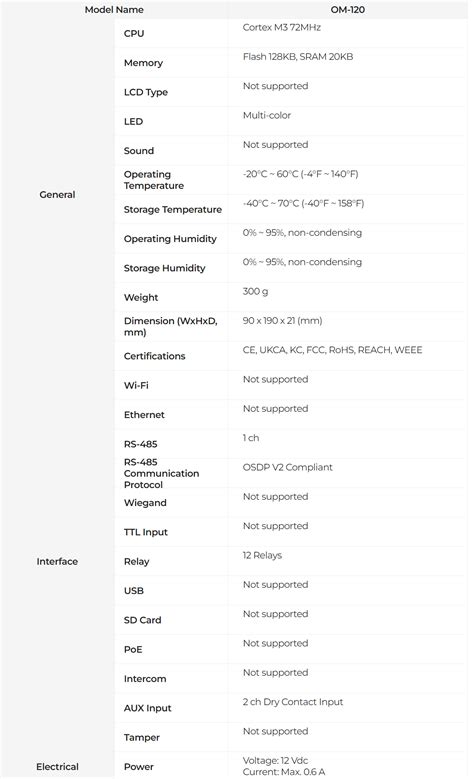The width and height of the screenshot is (474, 779).
Task: Click the Voltage: 12 Vdc power value
Action: [275, 761]
